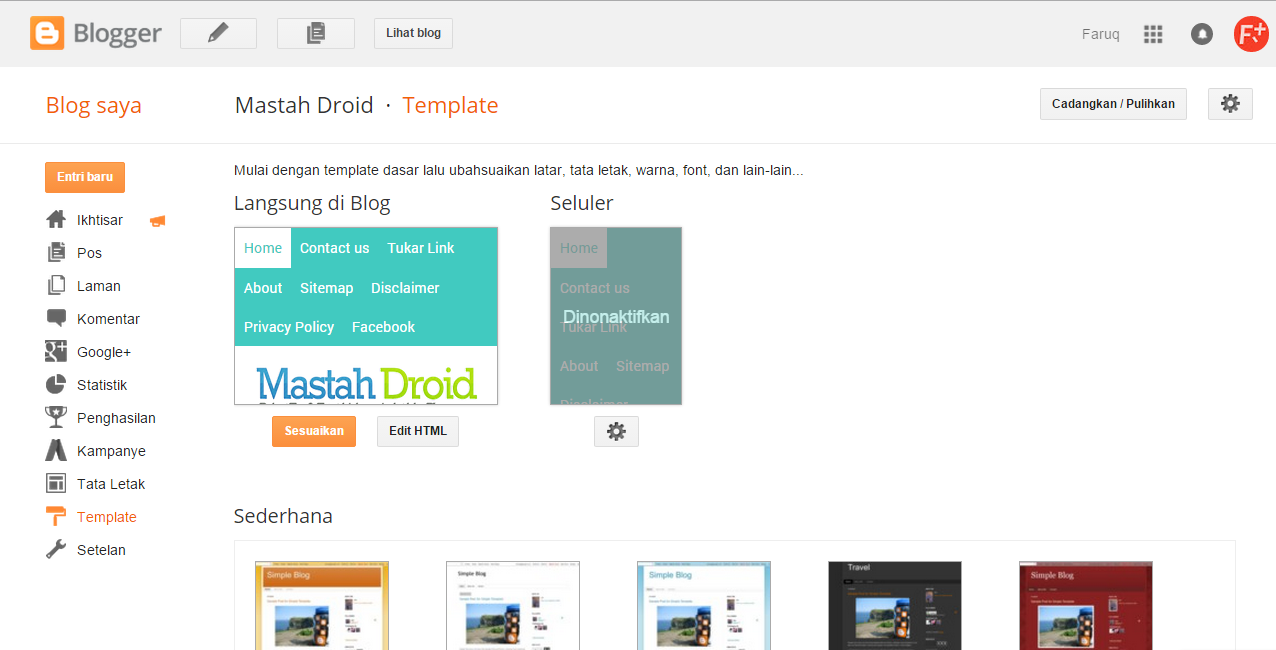Click the Mastah Droid blog title
Viewport: 1276px width, 650px height.
point(304,105)
